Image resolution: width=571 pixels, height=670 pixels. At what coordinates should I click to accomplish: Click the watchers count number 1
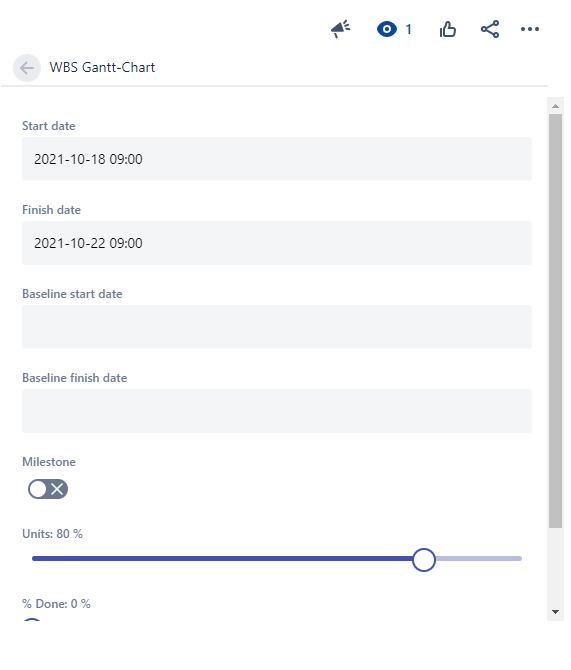point(409,29)
